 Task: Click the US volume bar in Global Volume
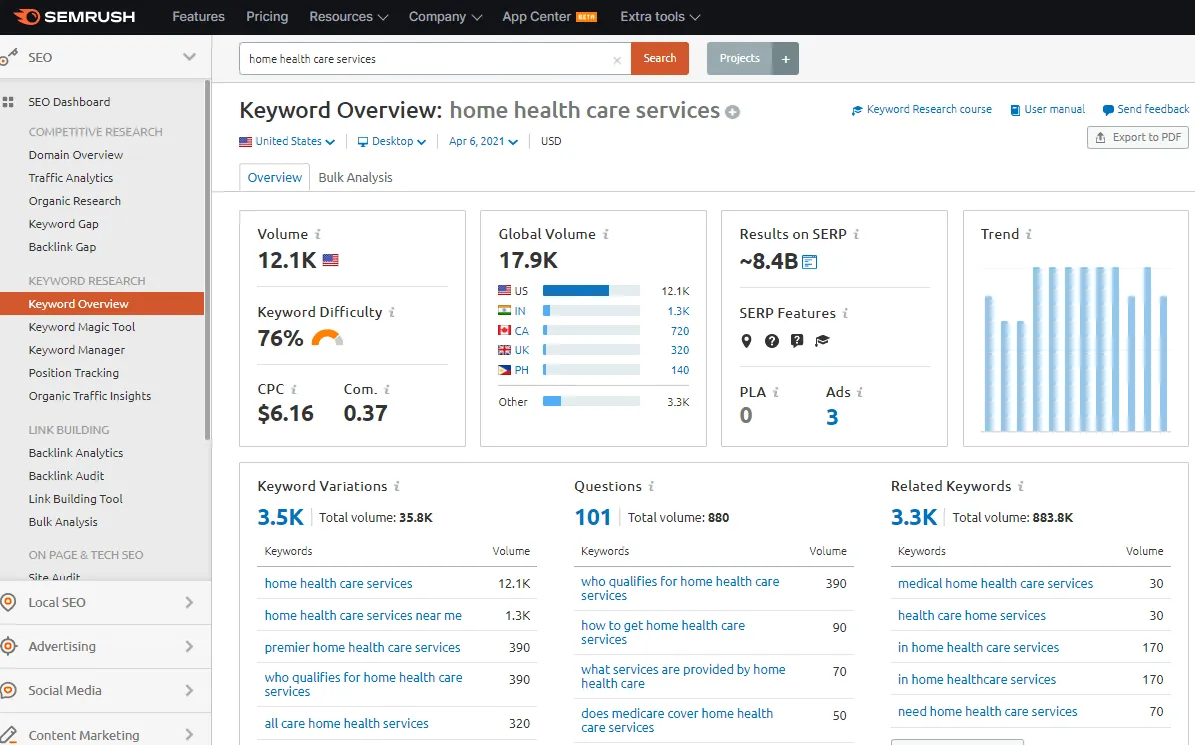click(x=591, y=291)
